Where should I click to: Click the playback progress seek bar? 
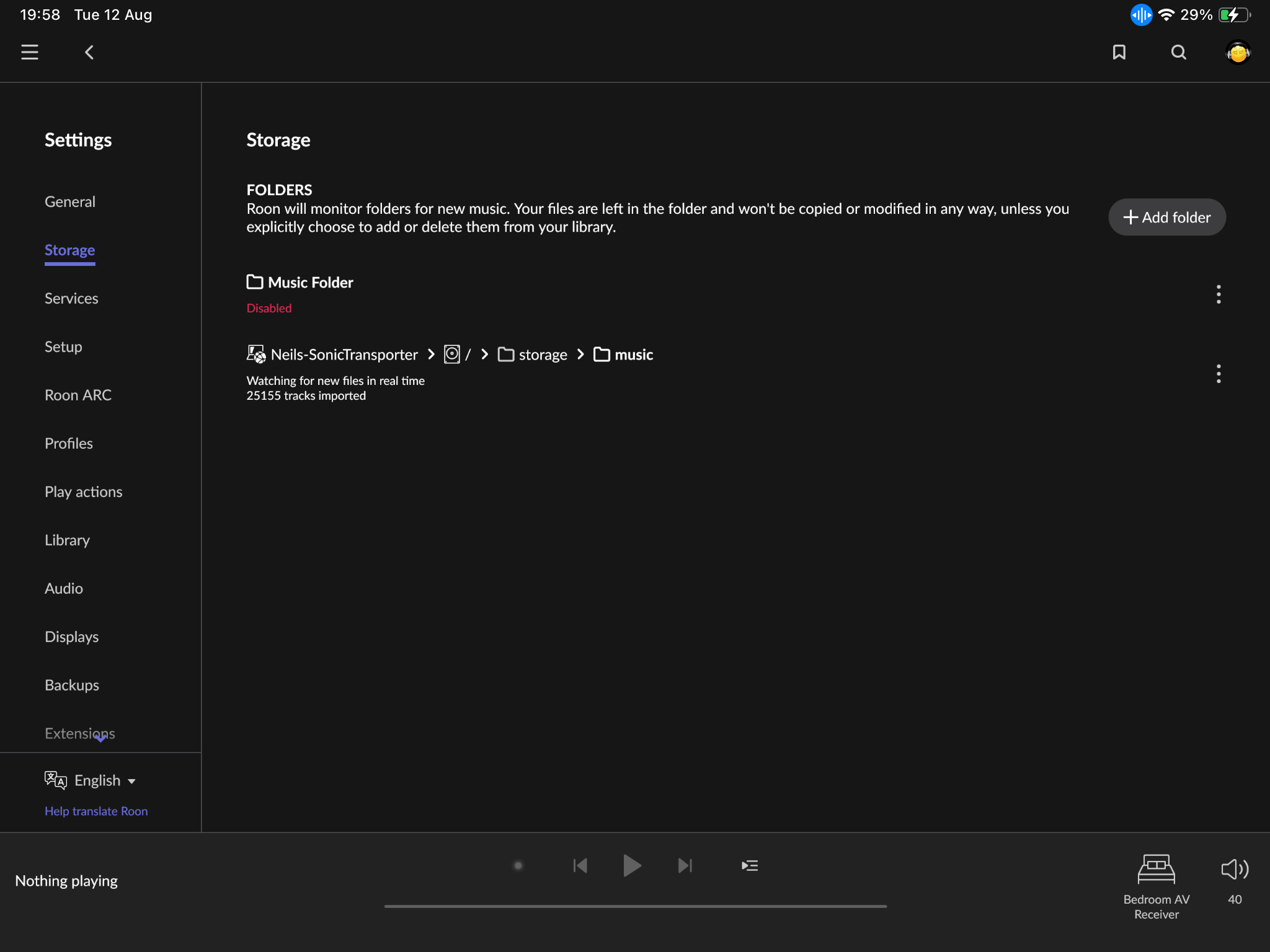point(635,906)
